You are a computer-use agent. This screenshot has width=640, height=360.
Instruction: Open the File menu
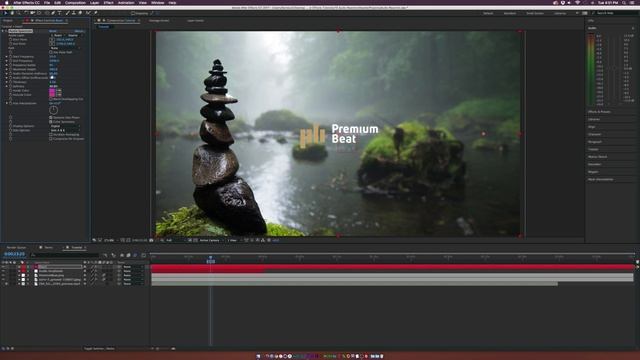[47, 2]
